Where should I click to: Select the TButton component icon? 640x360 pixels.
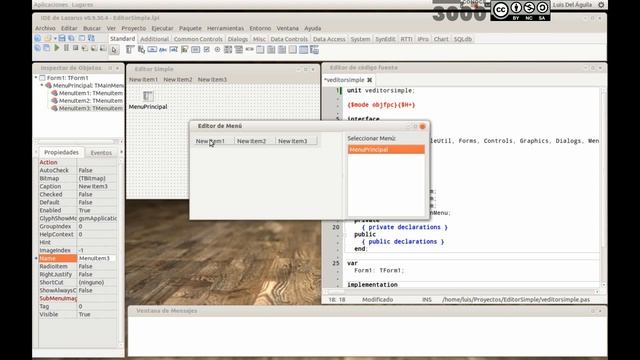click(152, 49)
